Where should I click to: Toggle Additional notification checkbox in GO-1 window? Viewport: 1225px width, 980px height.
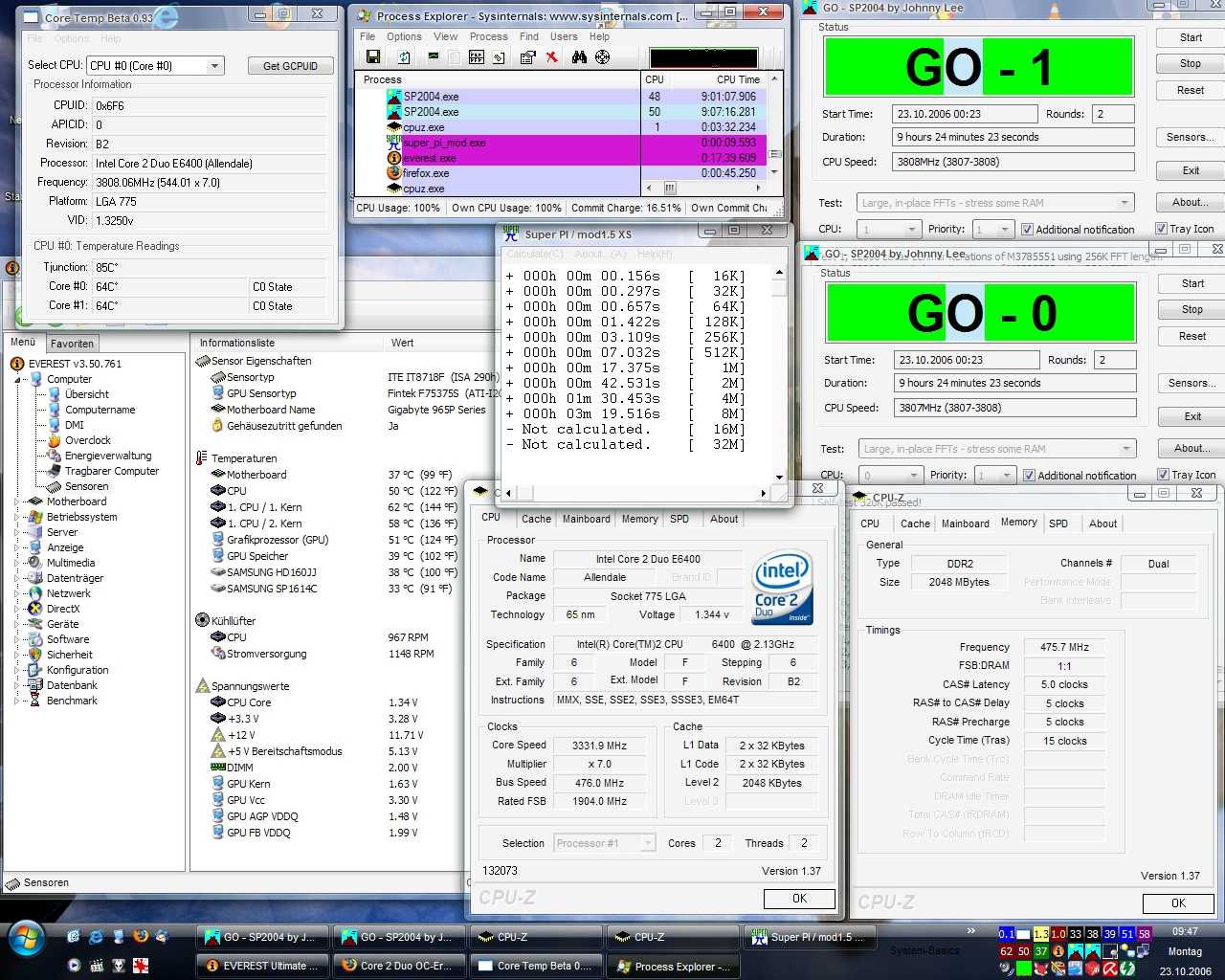click(x=1027, y=230)
